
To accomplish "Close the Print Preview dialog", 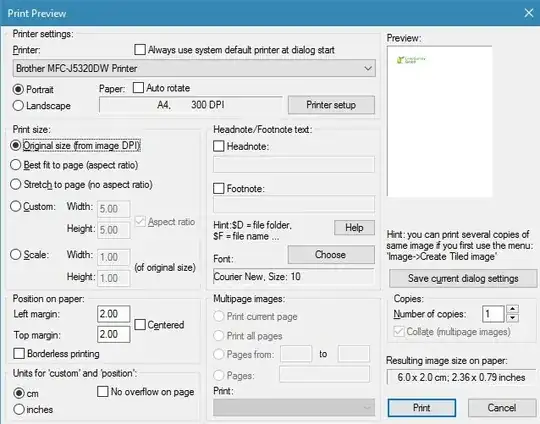I will click(x=529, y=13).
